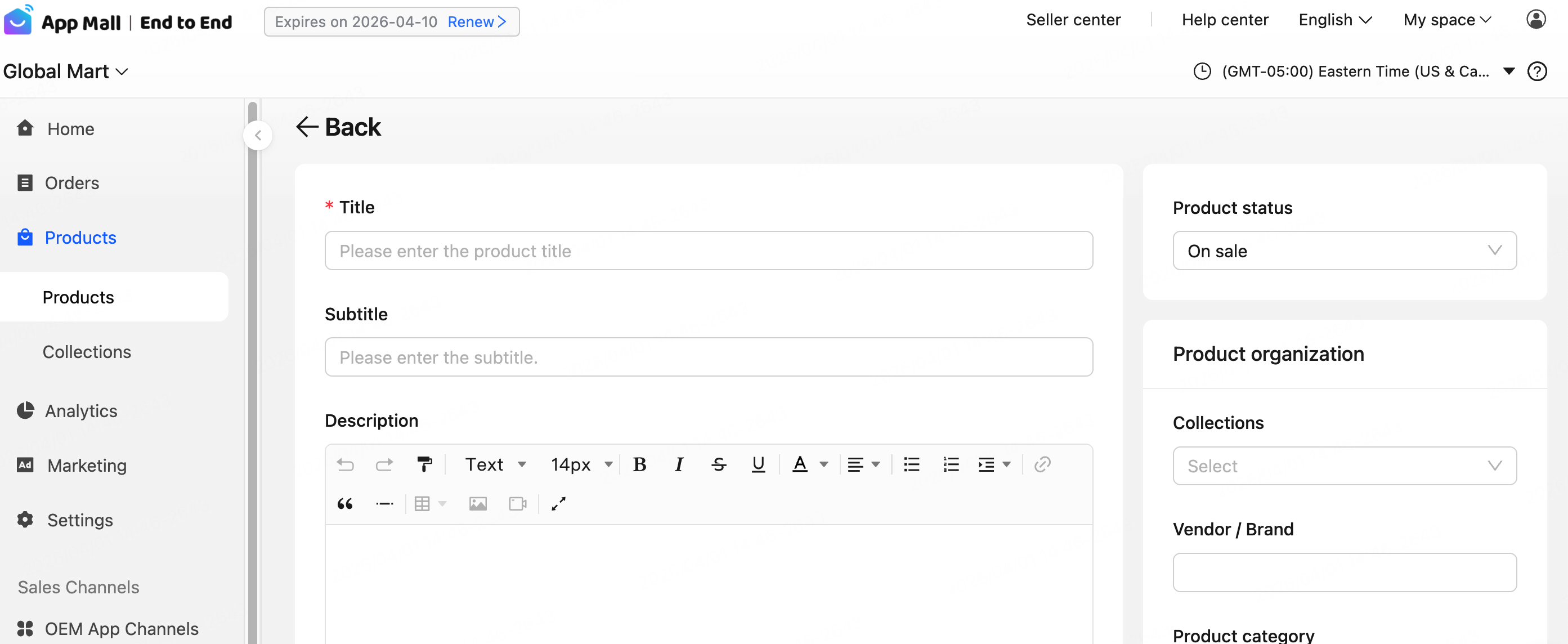This screenshot has height=644, width=1568.
Task: Expand description editor to fullscreen
Action: click(558, 503)
